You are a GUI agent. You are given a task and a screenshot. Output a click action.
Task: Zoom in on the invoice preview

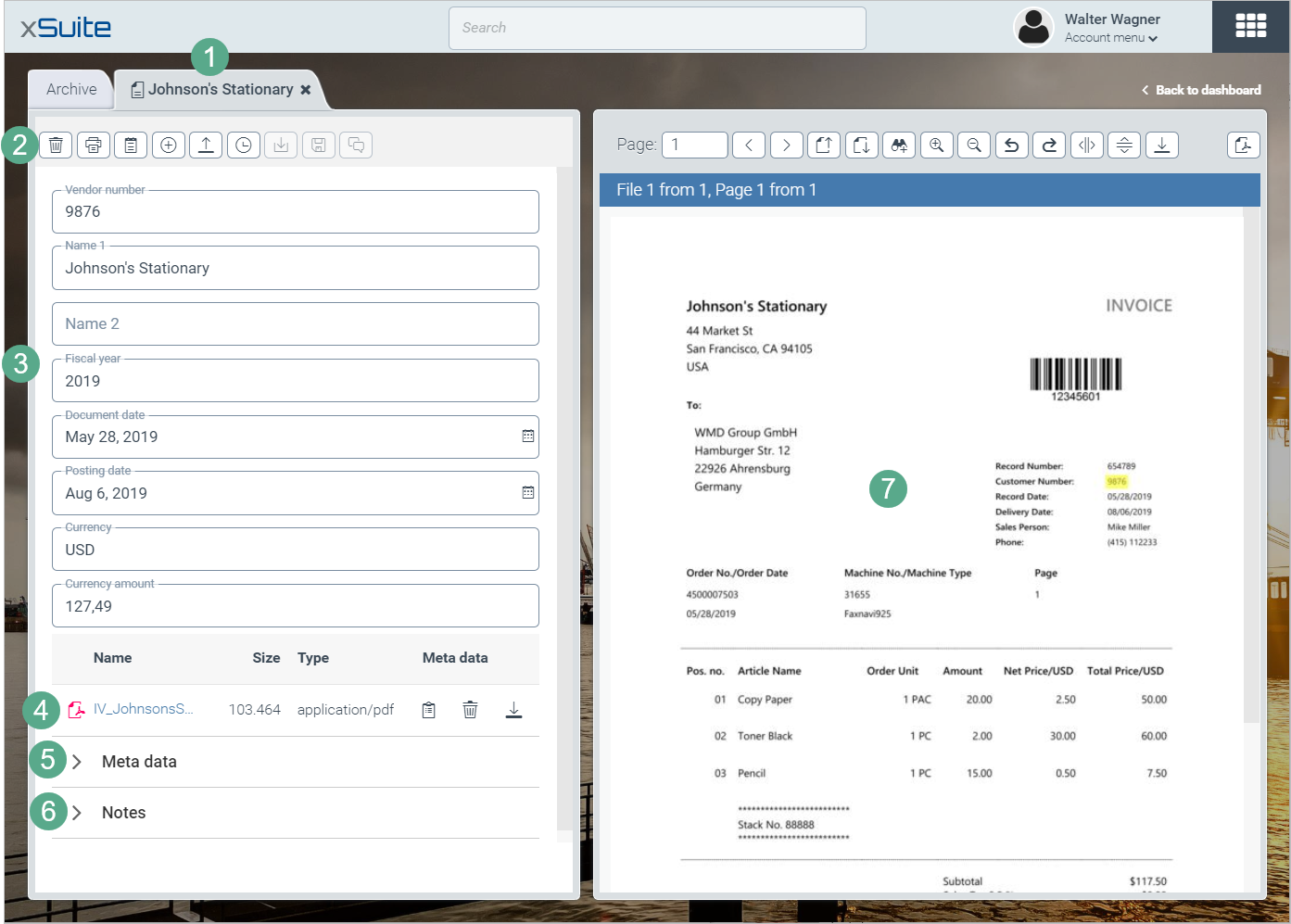936,146
